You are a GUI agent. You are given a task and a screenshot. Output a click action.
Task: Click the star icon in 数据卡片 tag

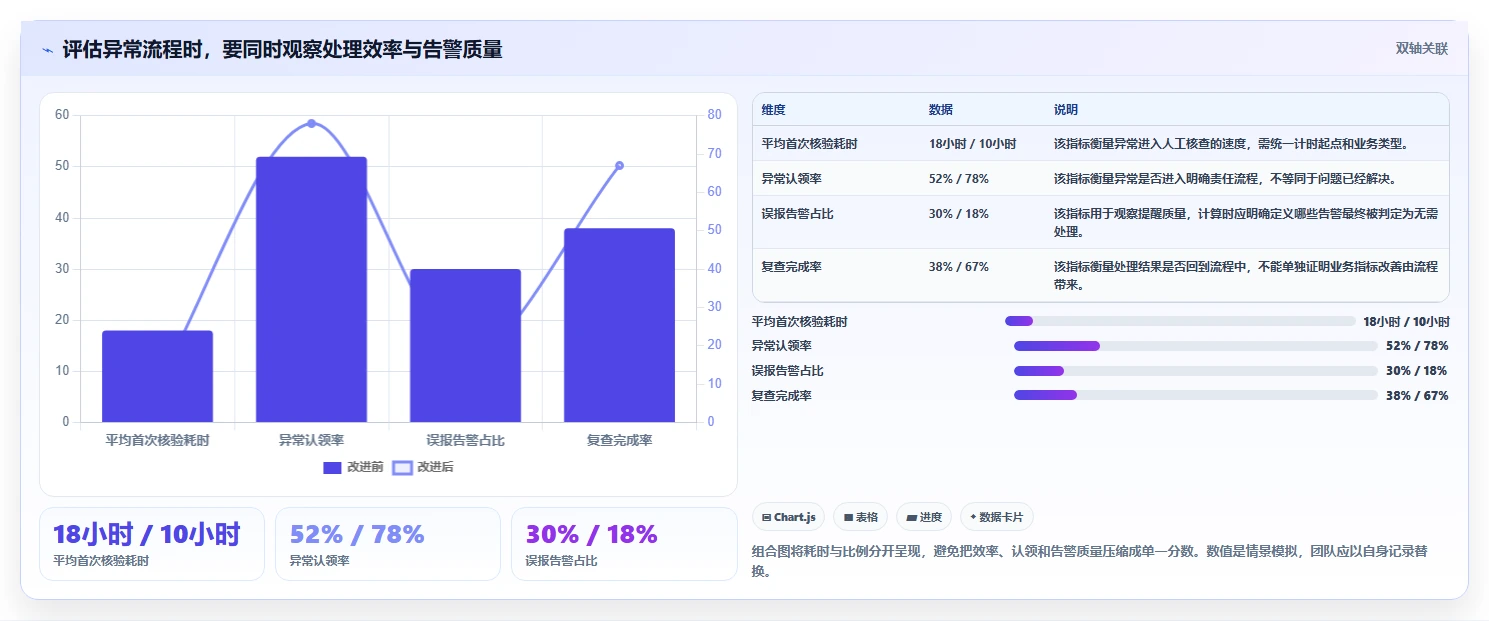pyautogui.click(x=973, y=517)
